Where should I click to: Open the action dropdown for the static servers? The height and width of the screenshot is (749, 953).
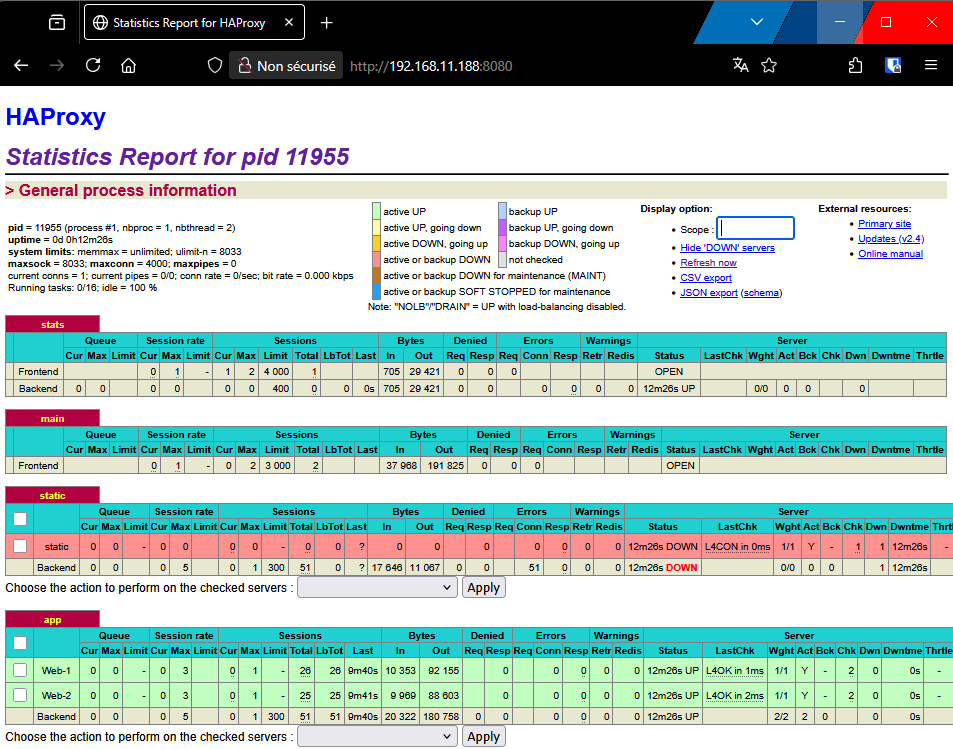(377, 587)
